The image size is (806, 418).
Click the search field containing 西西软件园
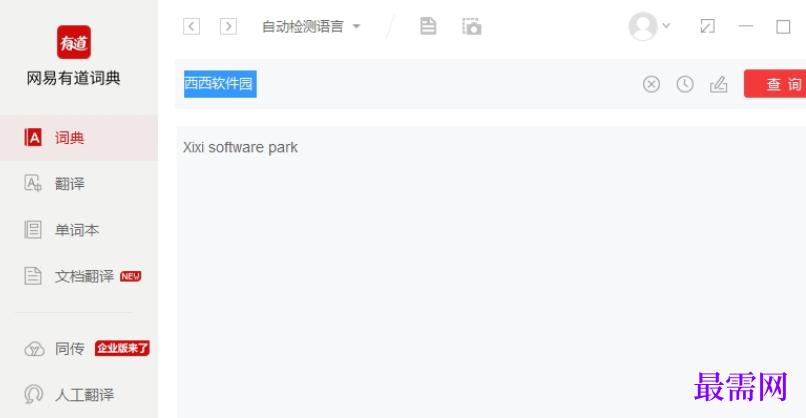406,84
